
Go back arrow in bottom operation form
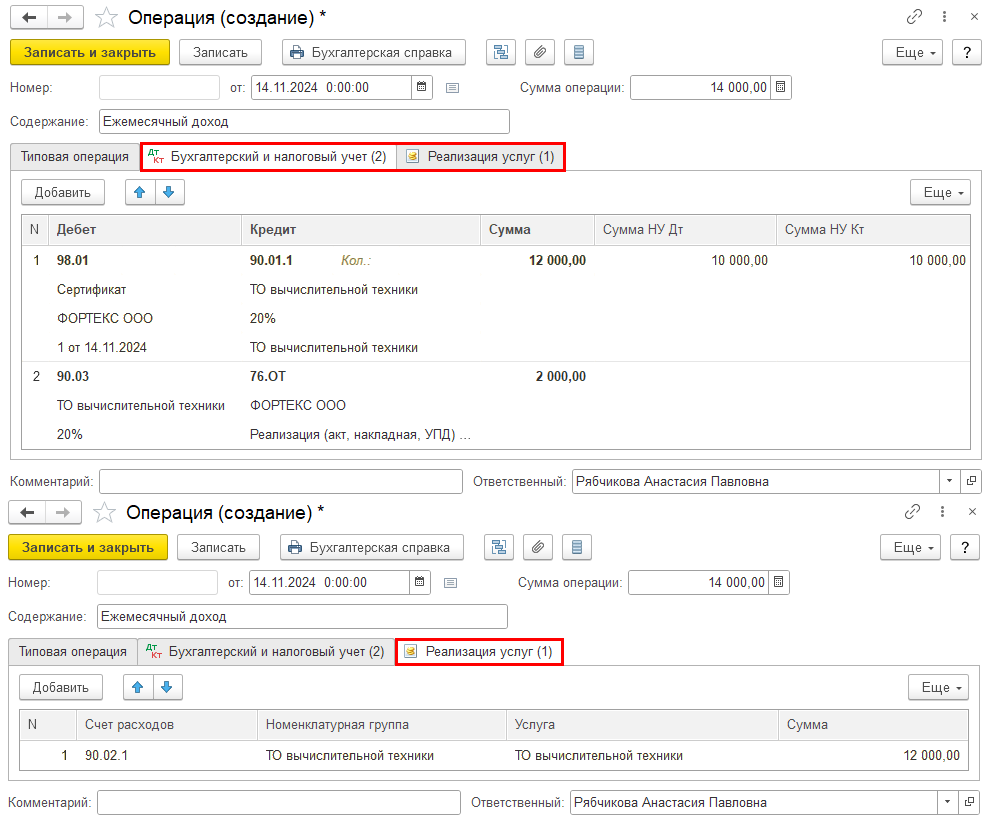[27, 512]
